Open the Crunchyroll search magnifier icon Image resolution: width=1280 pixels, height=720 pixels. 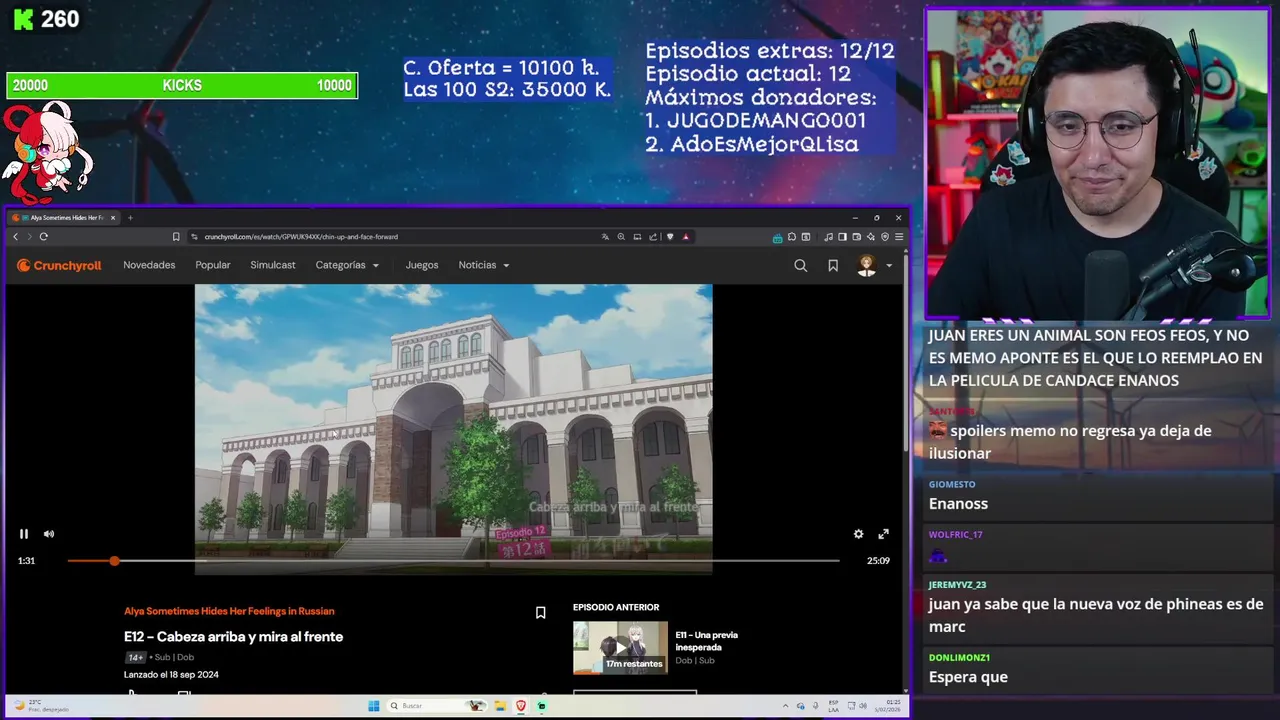[x=800, y=265]
